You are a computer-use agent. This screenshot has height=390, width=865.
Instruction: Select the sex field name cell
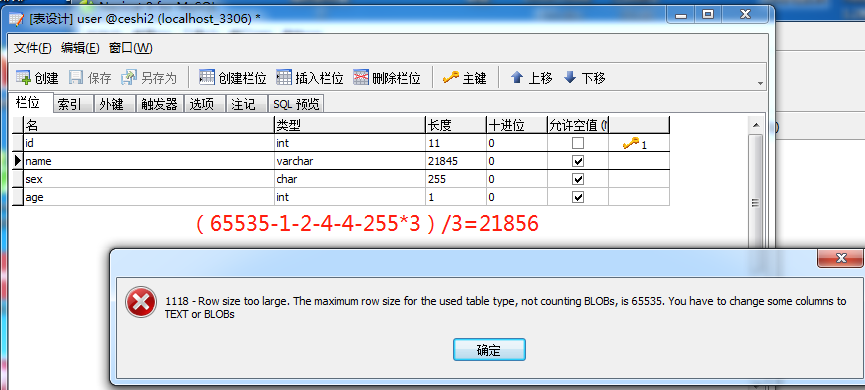(x=148, y=179)
